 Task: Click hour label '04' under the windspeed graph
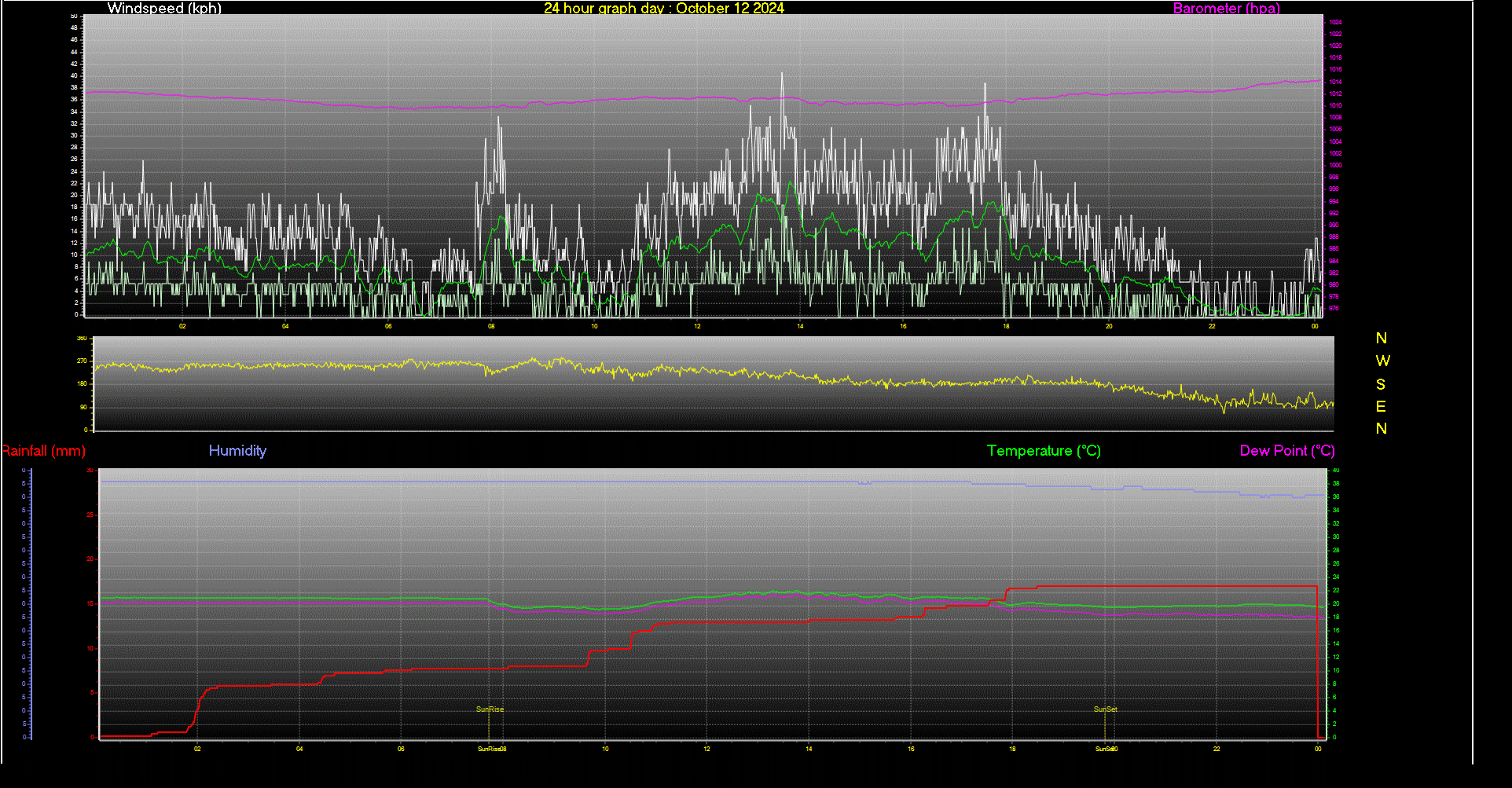285,326
